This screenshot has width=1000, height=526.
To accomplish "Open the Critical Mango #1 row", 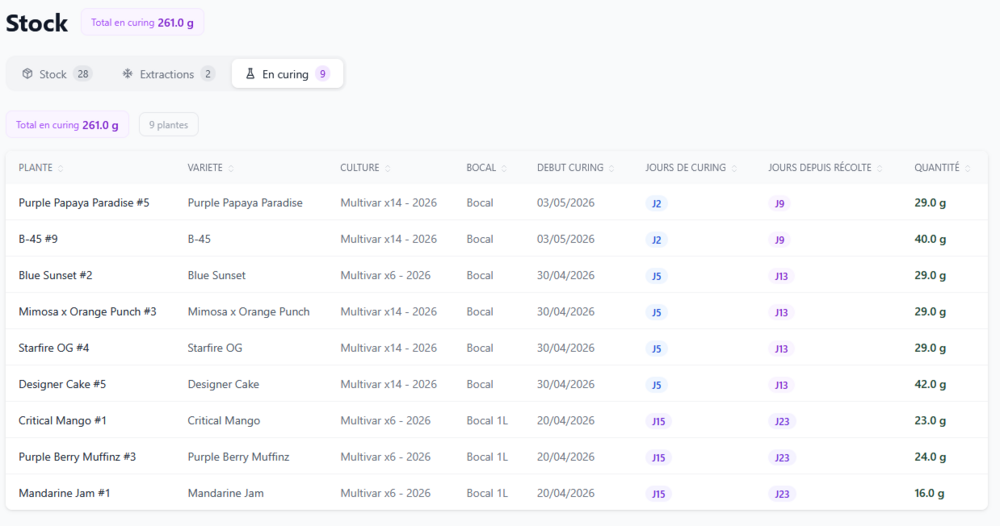I will [x=496, y=421].
